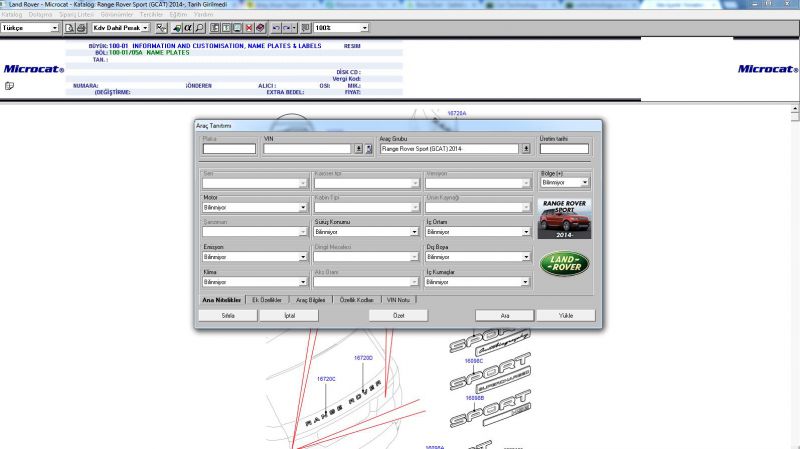Click the Sıfırla button
The image size is (800, 449).
228,316
